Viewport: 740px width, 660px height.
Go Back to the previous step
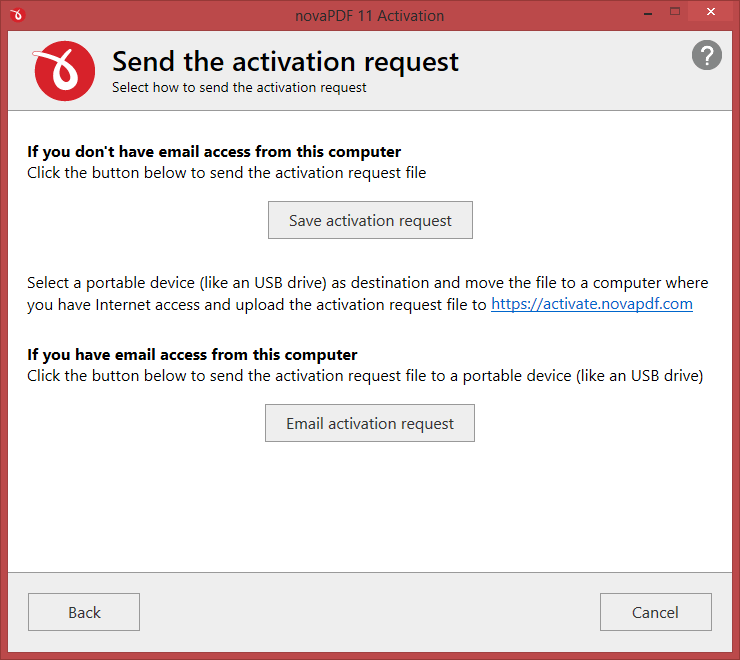click(x=84, y=612)
